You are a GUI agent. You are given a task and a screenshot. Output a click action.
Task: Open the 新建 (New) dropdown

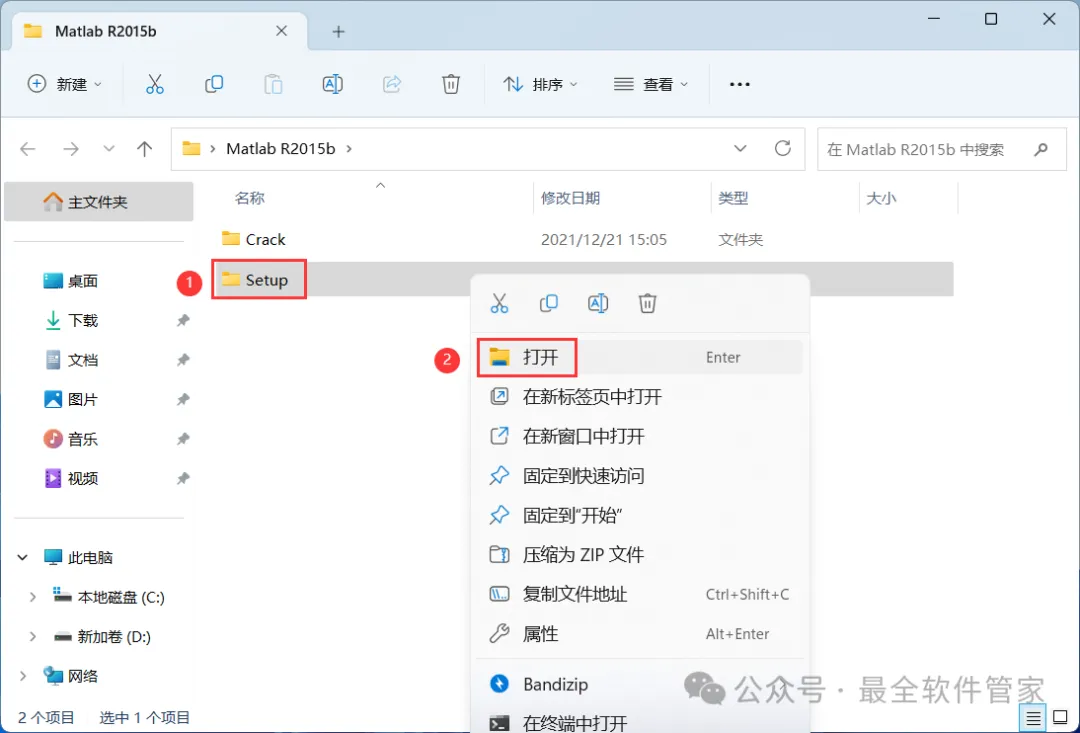pyautogui.click(x=64, y=84)
